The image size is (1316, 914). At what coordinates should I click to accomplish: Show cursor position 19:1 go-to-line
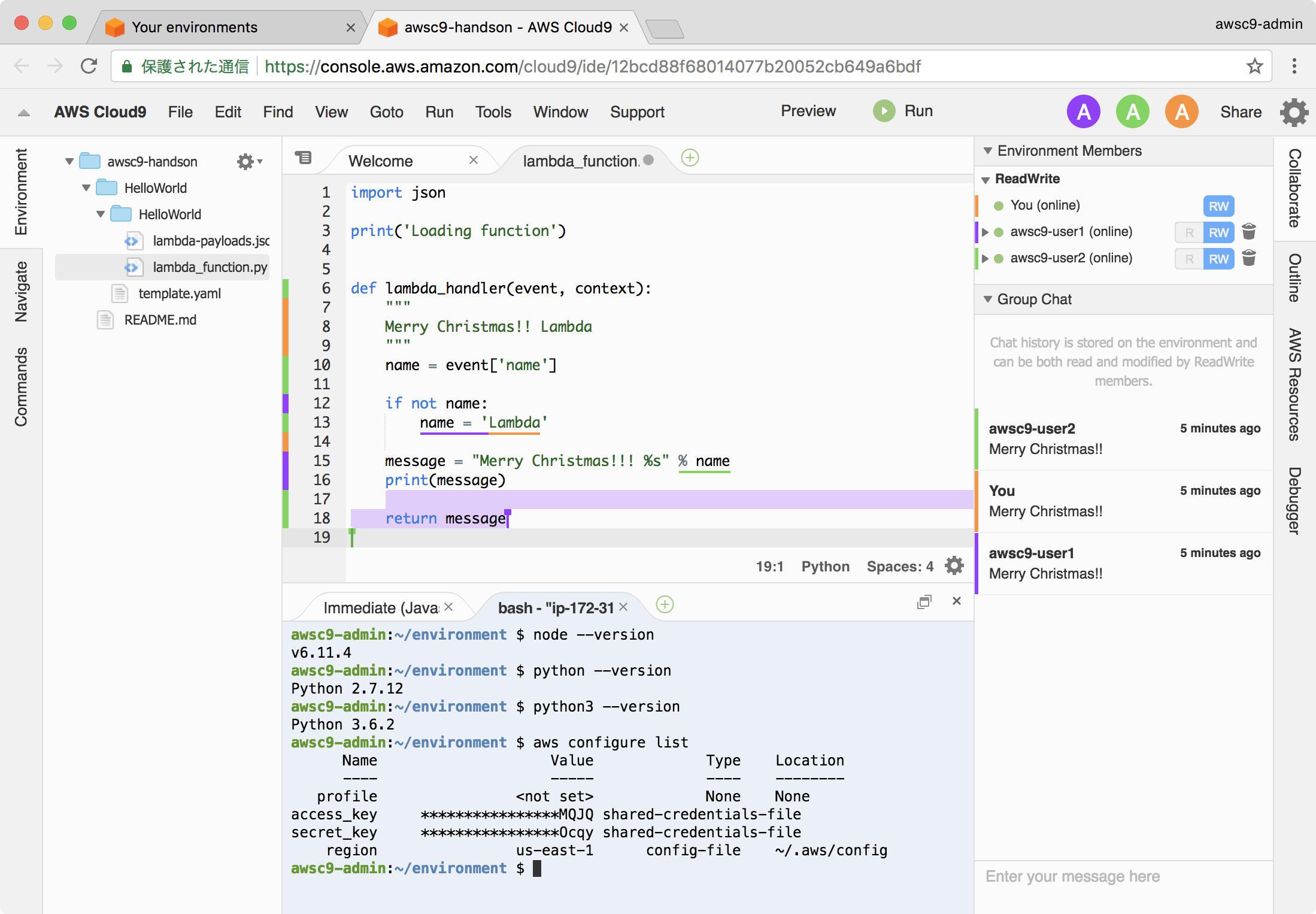(769, 567)
